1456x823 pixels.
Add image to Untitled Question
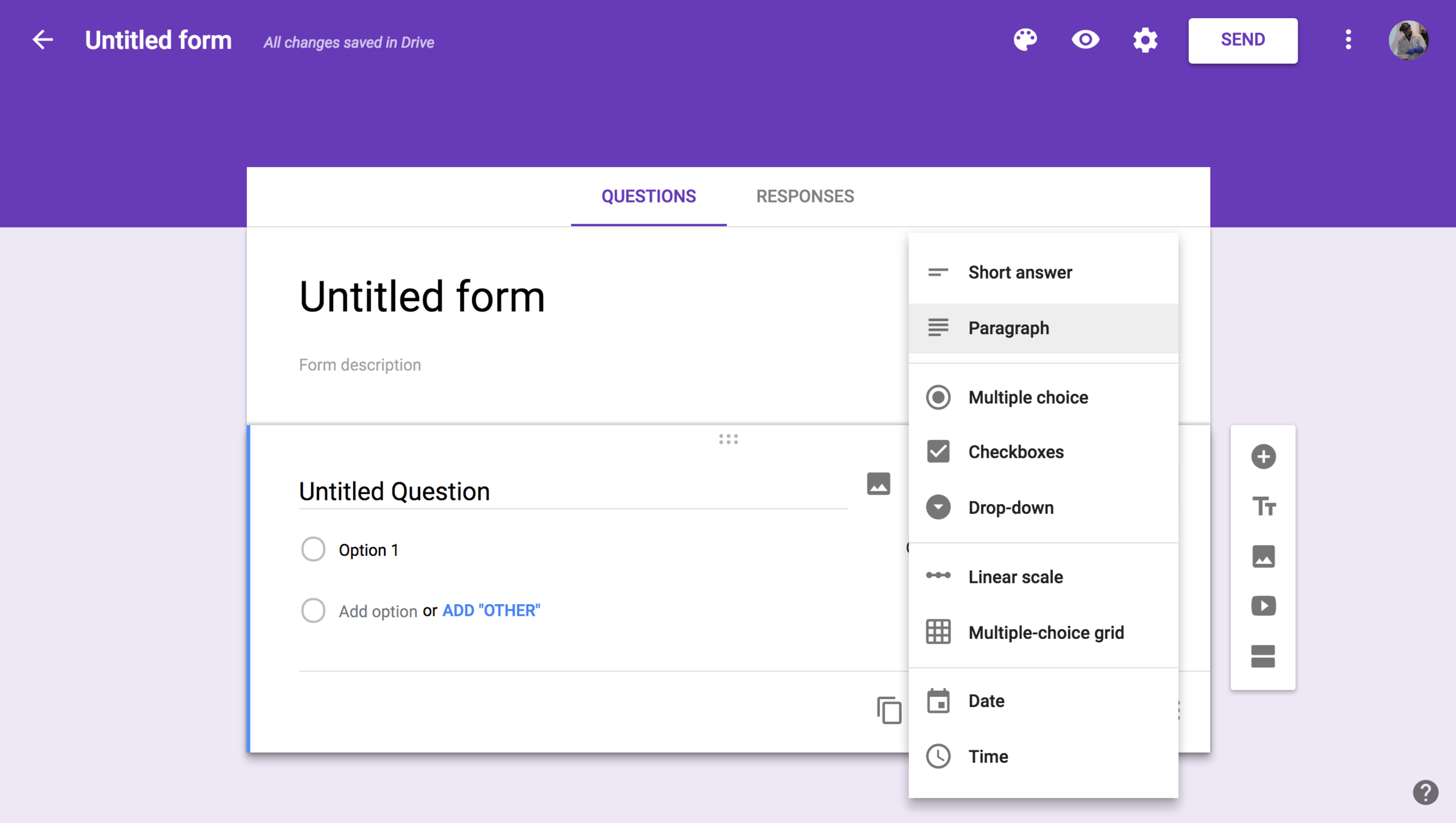coord(878,484)
